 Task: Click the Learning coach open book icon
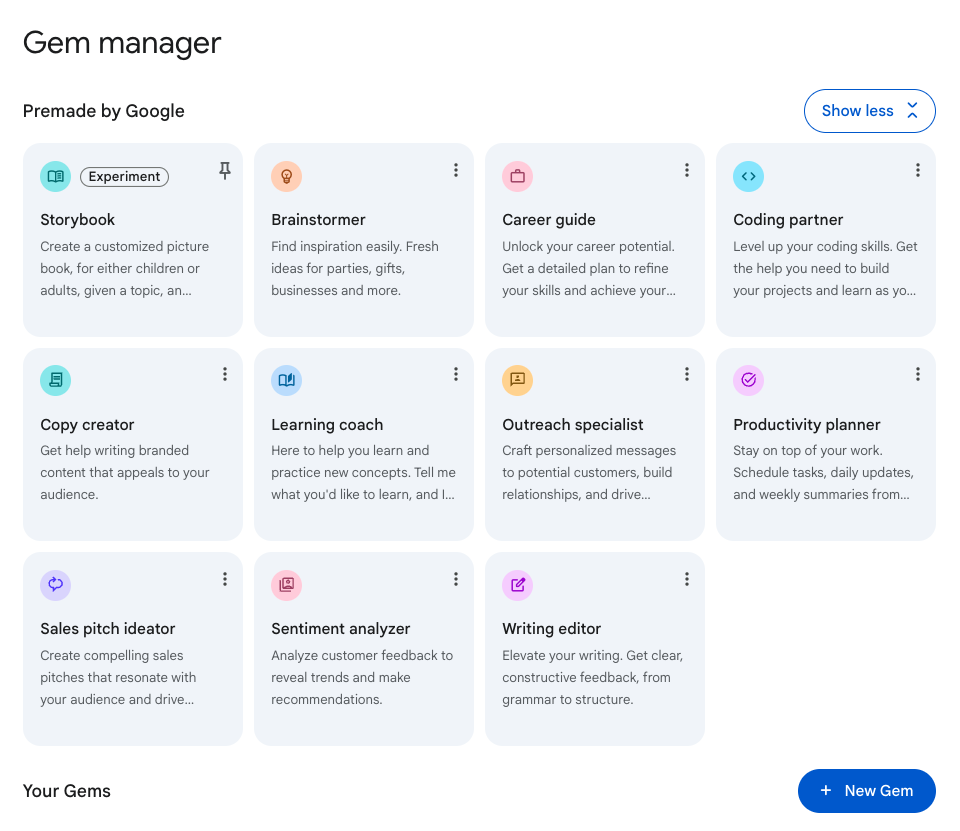(x=286, y=380)
